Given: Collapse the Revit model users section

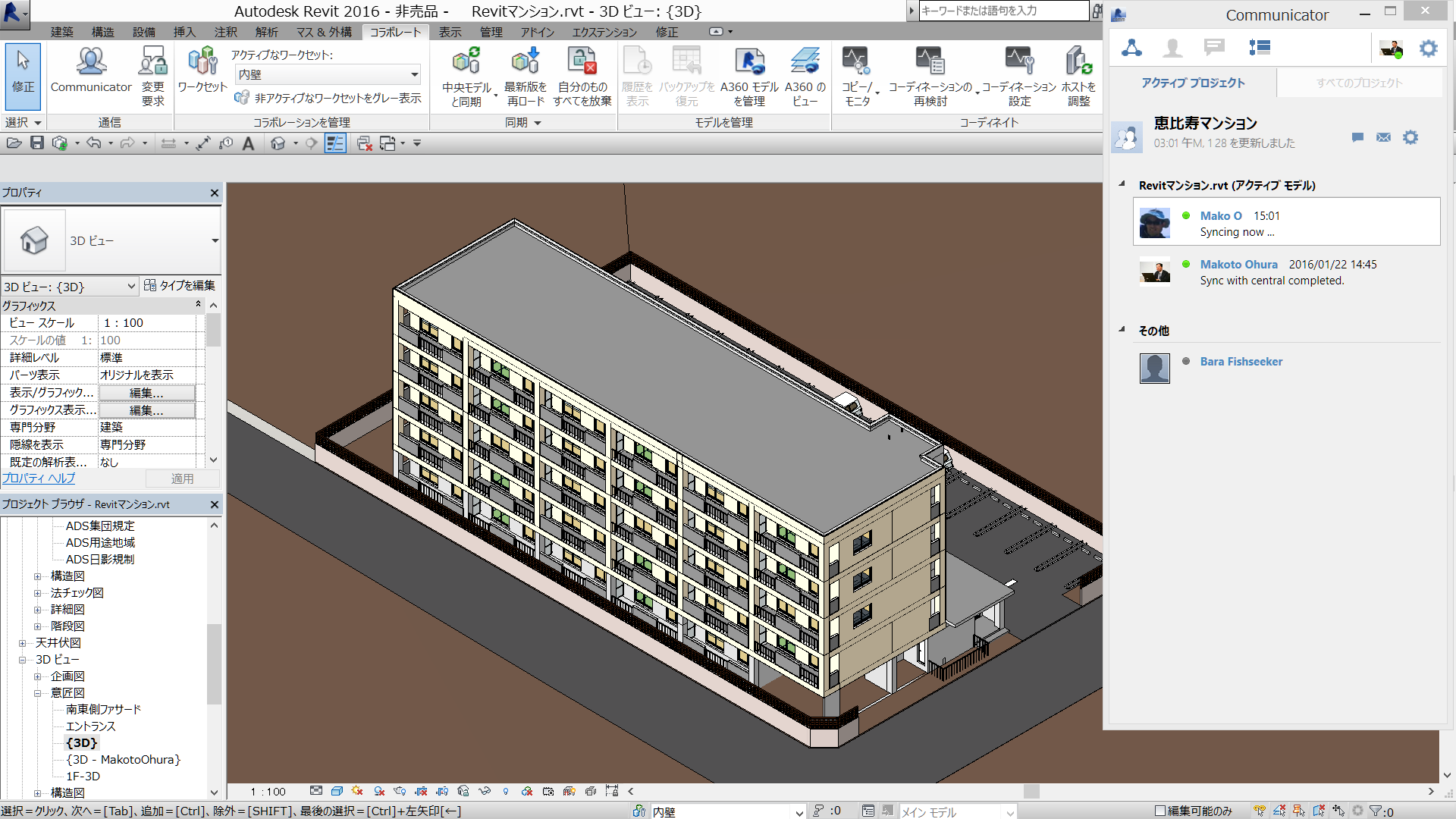Looking at the screenshot, I should [1122, 184].
